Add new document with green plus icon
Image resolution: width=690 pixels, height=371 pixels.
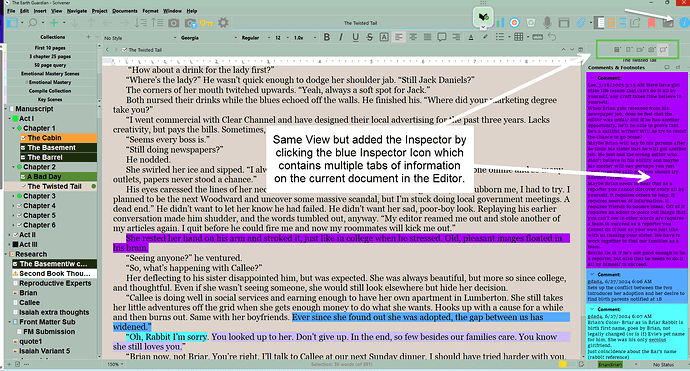[x=54, y=22]
